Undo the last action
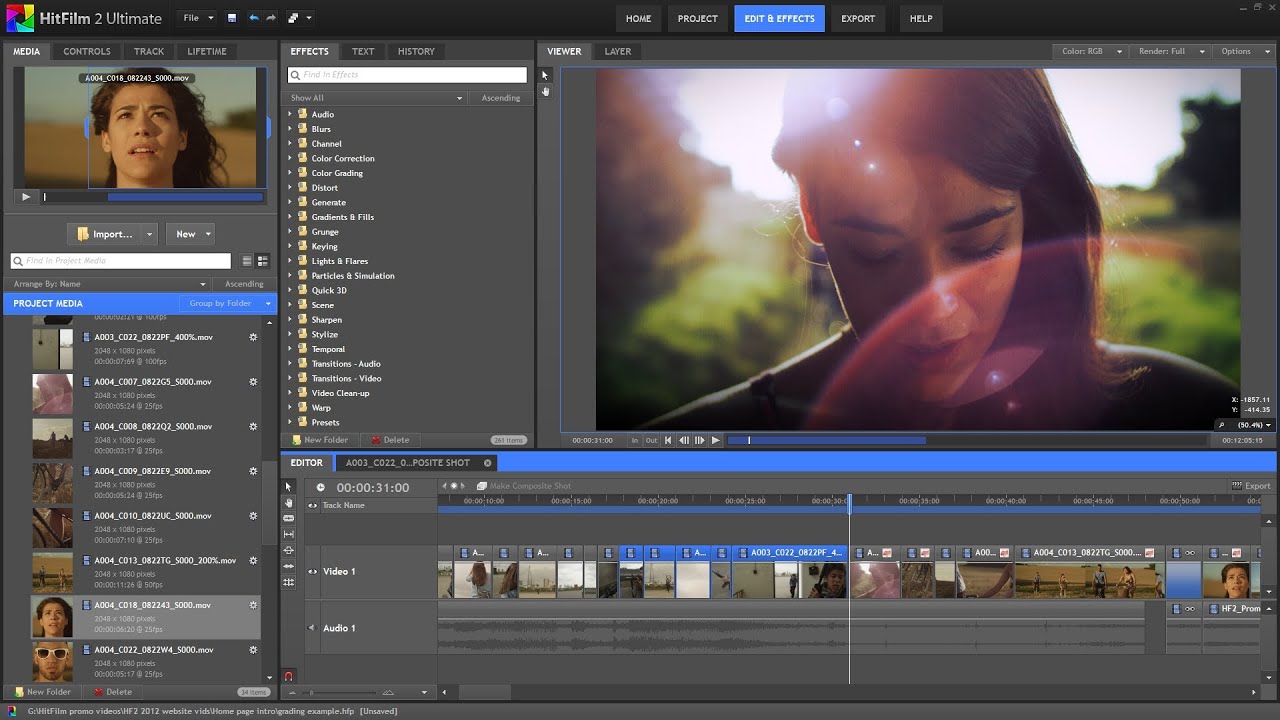The image size is (1280, 720). point(253,18)
